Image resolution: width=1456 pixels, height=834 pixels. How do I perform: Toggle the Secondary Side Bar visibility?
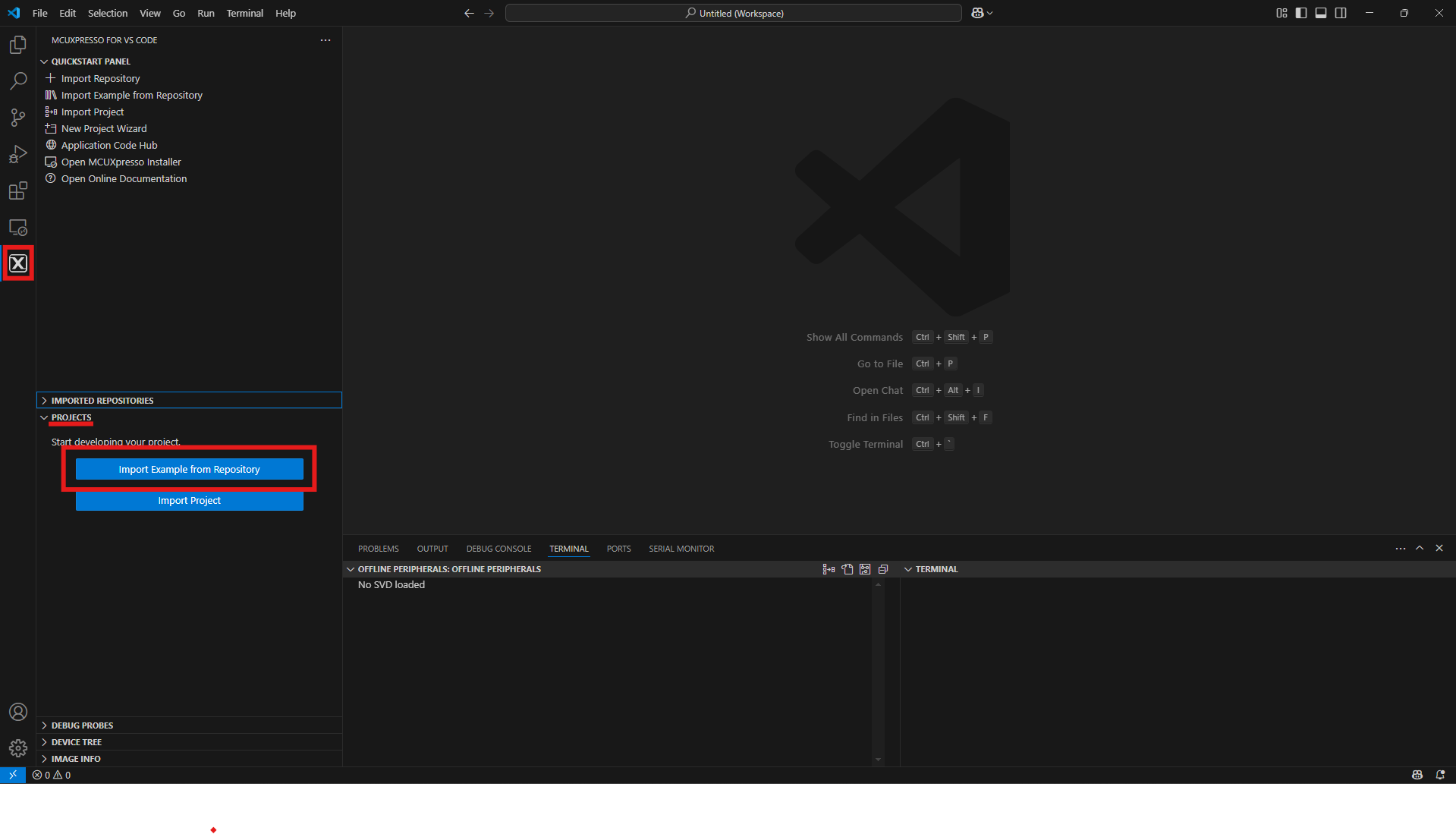[x=1341, y=13]
